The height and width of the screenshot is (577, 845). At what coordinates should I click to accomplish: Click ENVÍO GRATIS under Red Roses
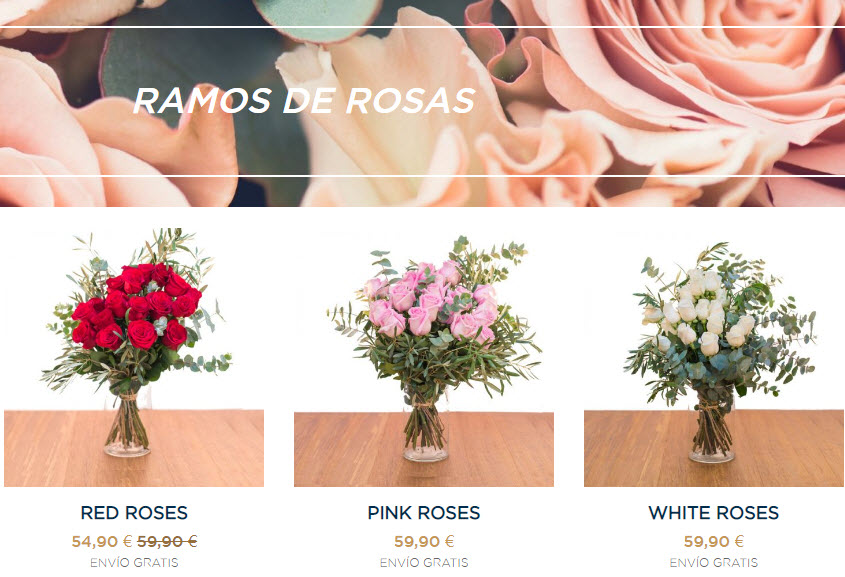point(134,562)
